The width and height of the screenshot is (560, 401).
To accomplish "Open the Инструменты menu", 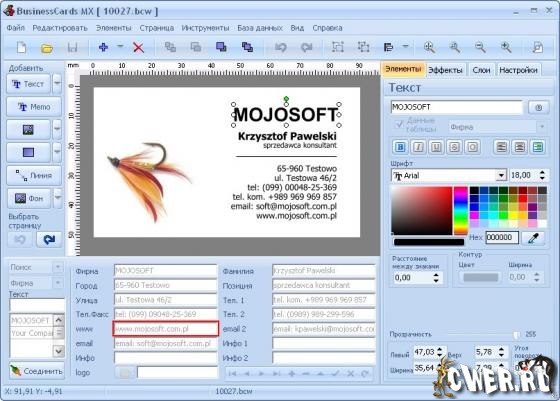I will (x=205, y=28).
